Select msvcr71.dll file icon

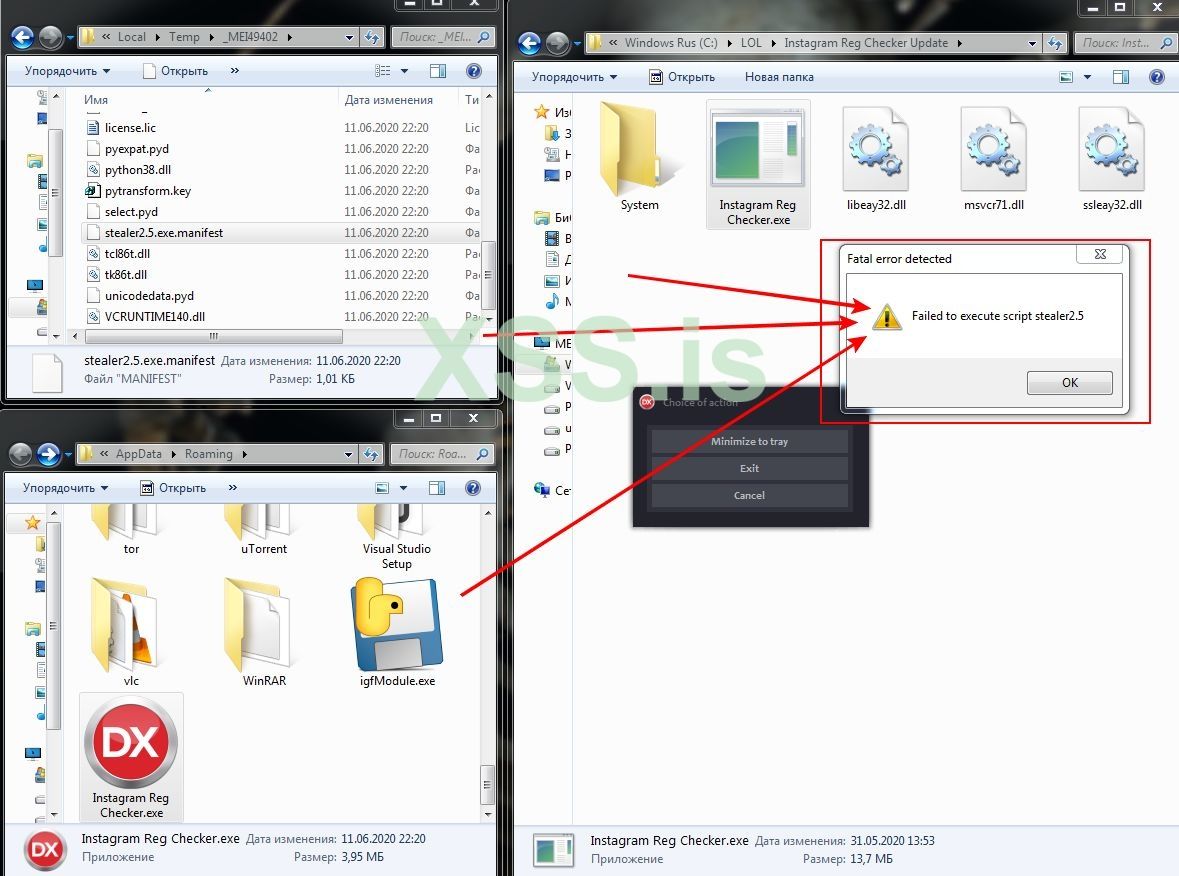(x=993, y=158)
